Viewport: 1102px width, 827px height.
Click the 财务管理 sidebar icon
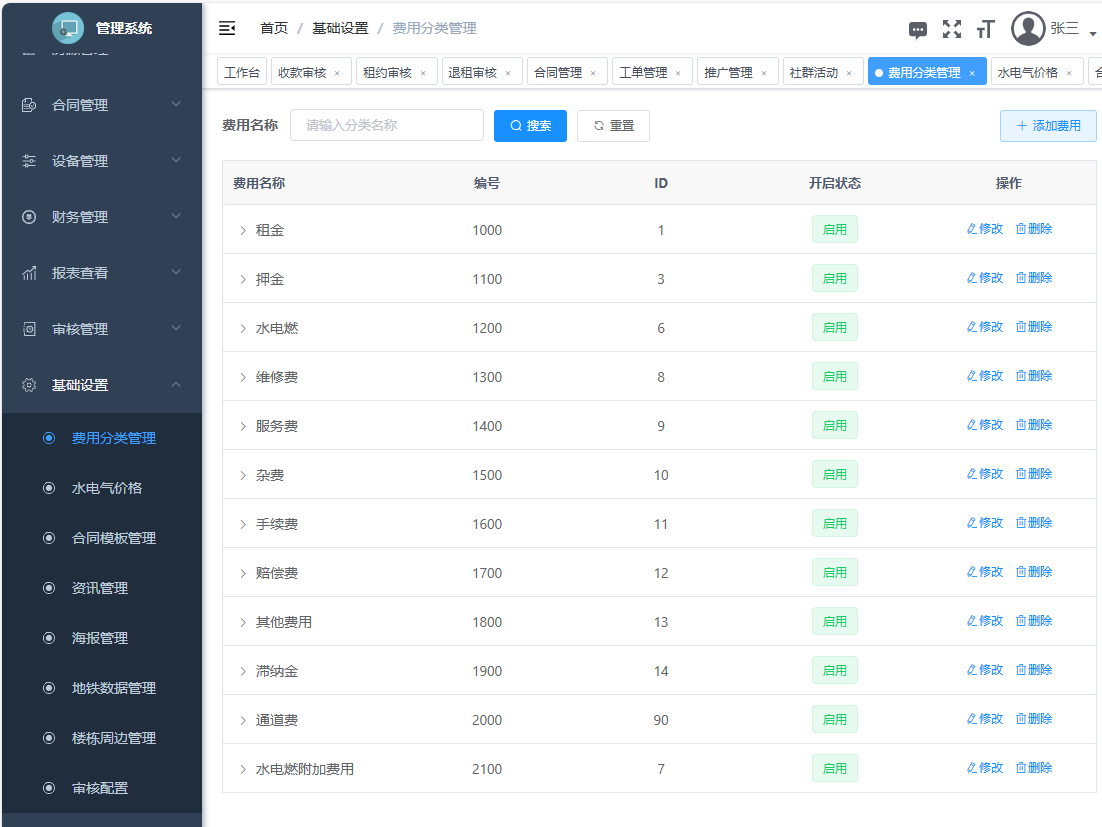[x=29, y=217]
